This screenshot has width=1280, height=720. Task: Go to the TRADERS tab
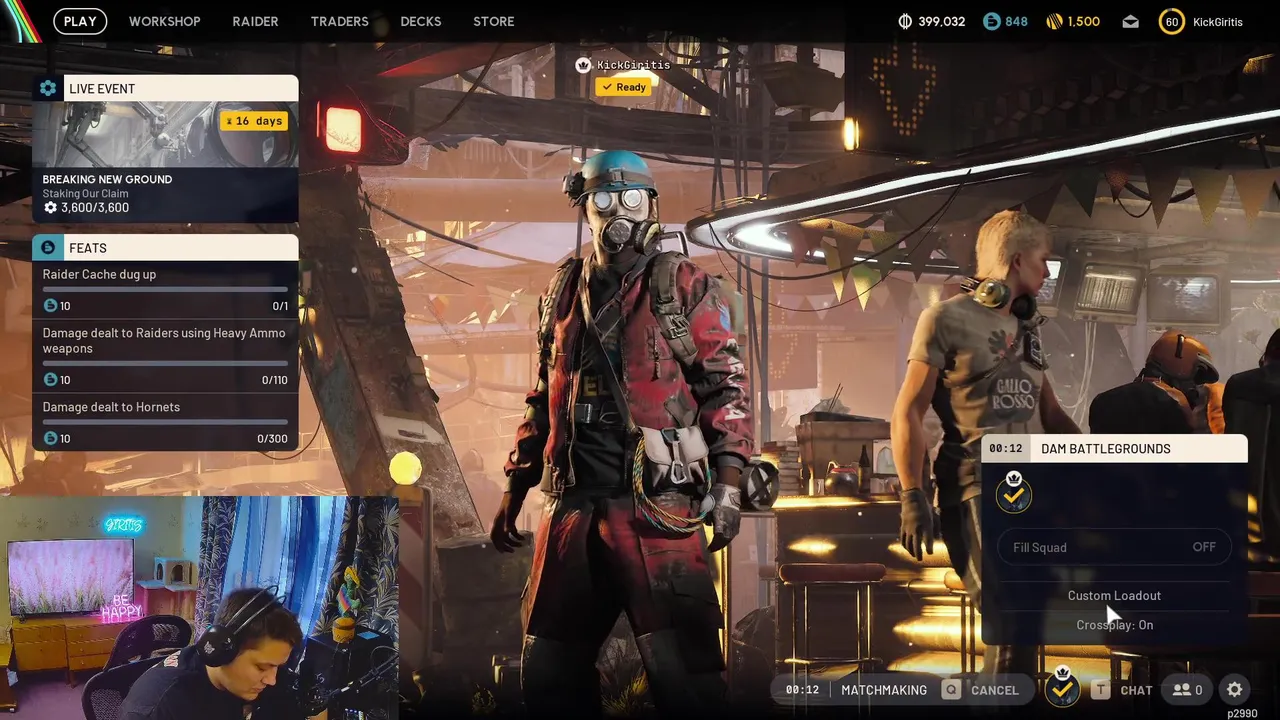pyautogui.click(x=339, y=21)
